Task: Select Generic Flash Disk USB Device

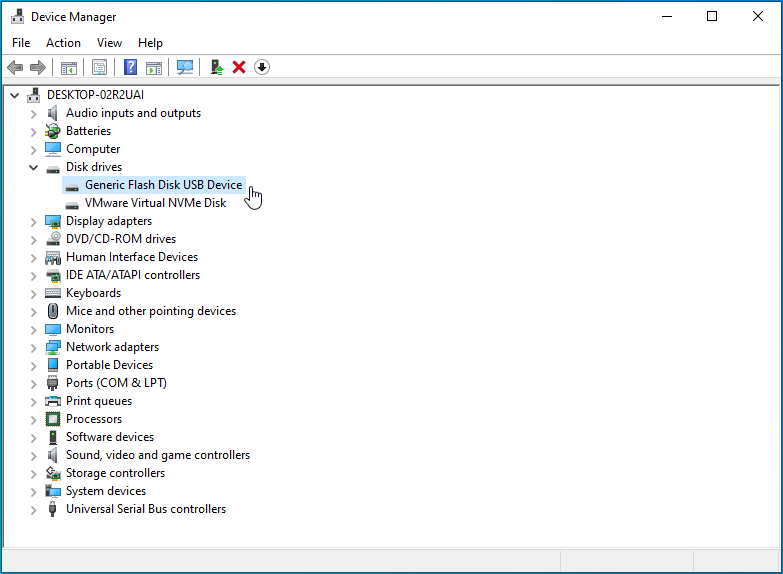Action: tap(163, 185)
